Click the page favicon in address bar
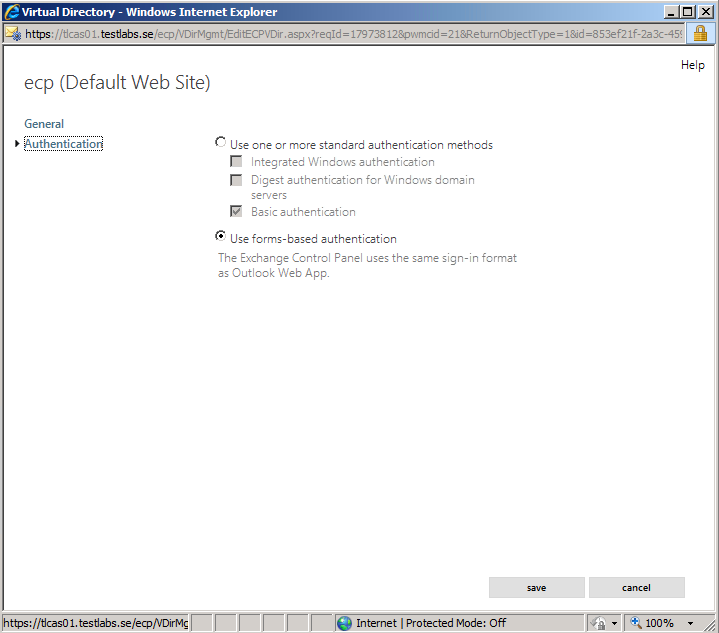This screenshot has width=719, height=633. 13,34
